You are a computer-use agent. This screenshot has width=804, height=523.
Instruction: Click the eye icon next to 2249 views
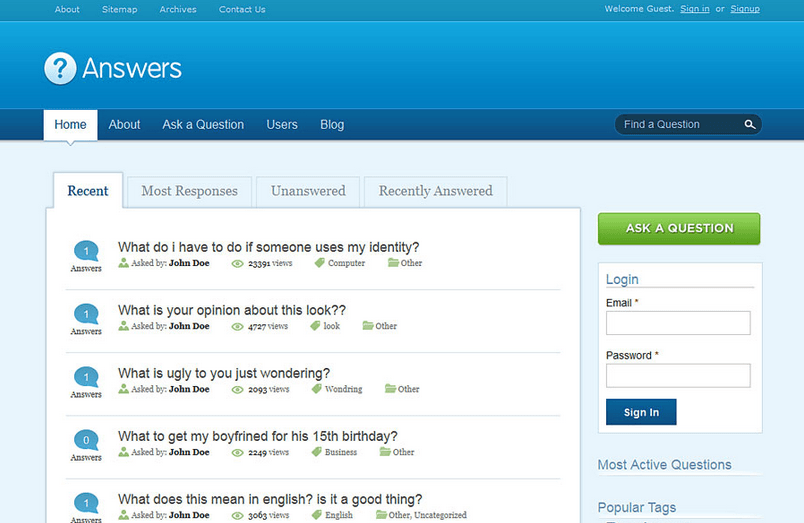(x=237, y=453)
